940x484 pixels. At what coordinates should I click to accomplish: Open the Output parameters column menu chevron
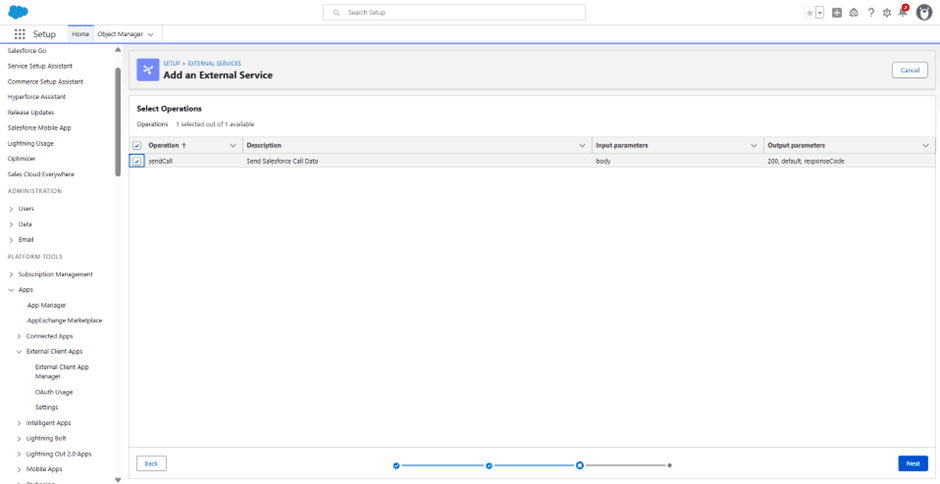click(925, 146)
